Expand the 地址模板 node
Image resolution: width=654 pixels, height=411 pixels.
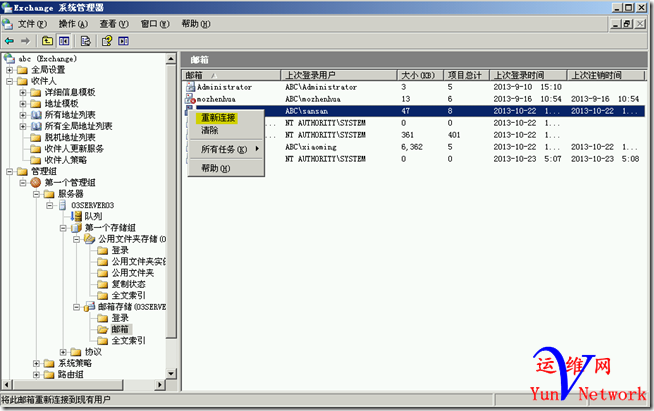(23, 103)
